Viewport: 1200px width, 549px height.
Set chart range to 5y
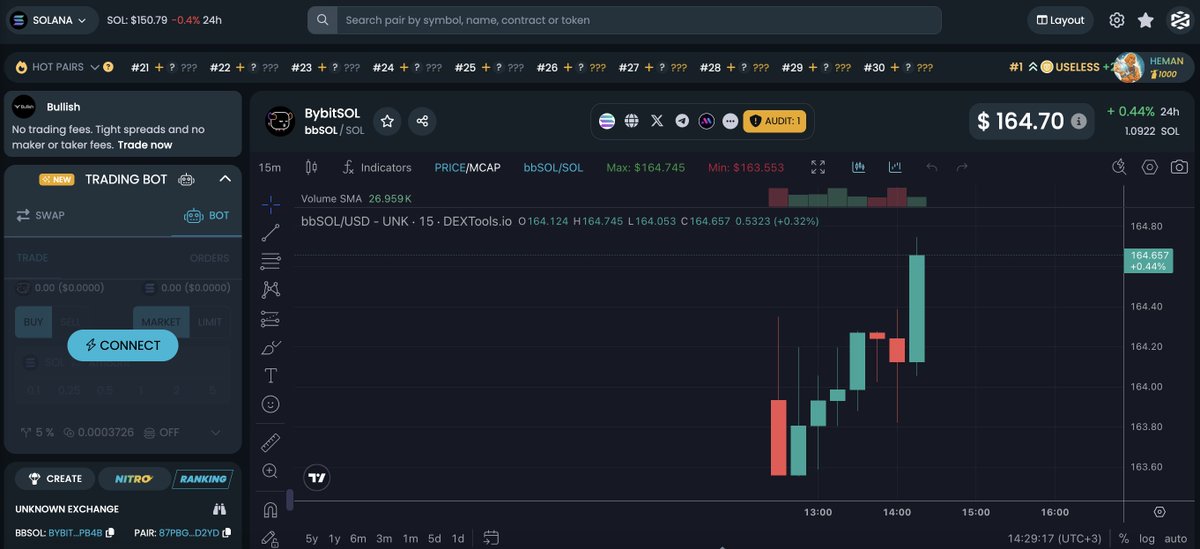click(x=312, y=538)
